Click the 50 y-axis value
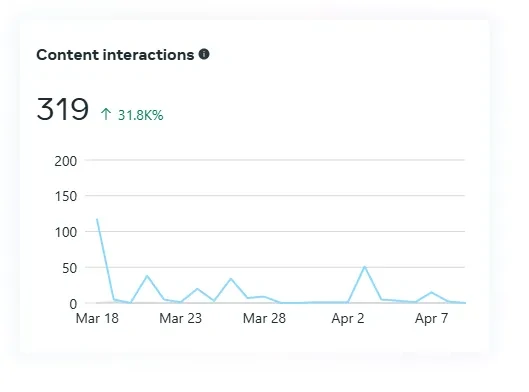Image resolution: width=529 pixels, height=392 pixels. click(x=69, y=268)
